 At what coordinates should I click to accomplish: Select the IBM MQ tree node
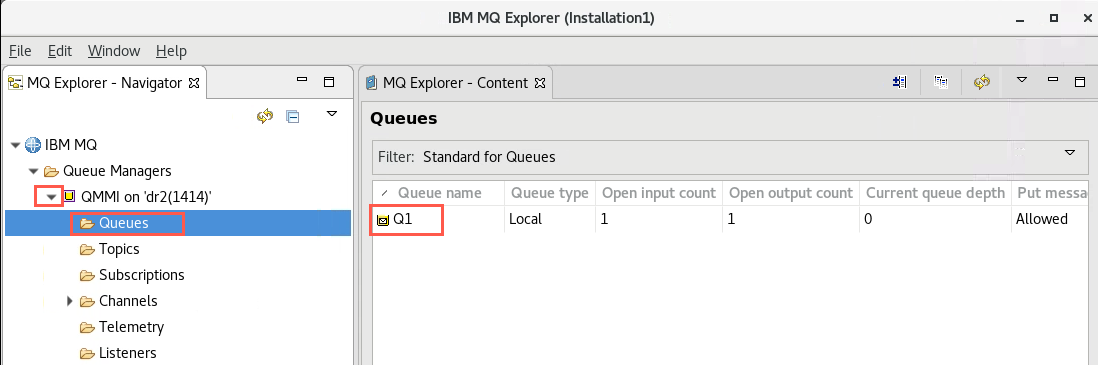coord(71,145)
